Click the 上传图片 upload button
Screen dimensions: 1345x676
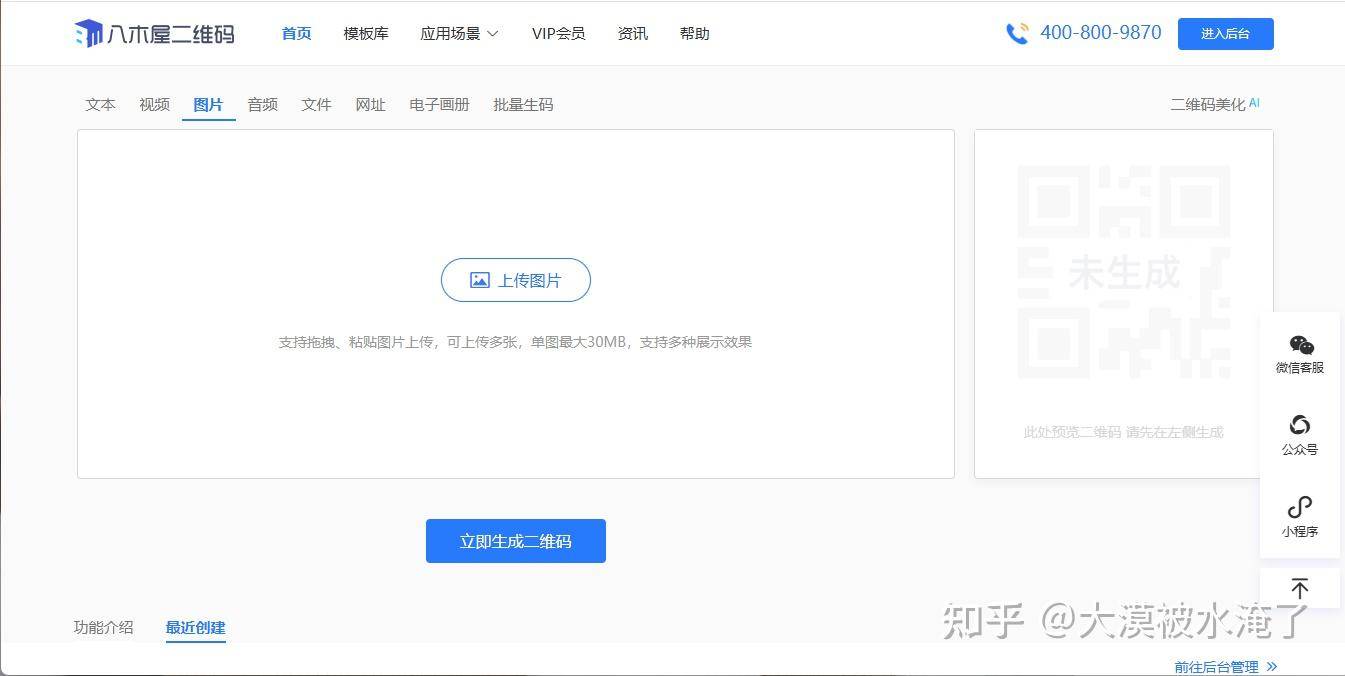(516, 280)
